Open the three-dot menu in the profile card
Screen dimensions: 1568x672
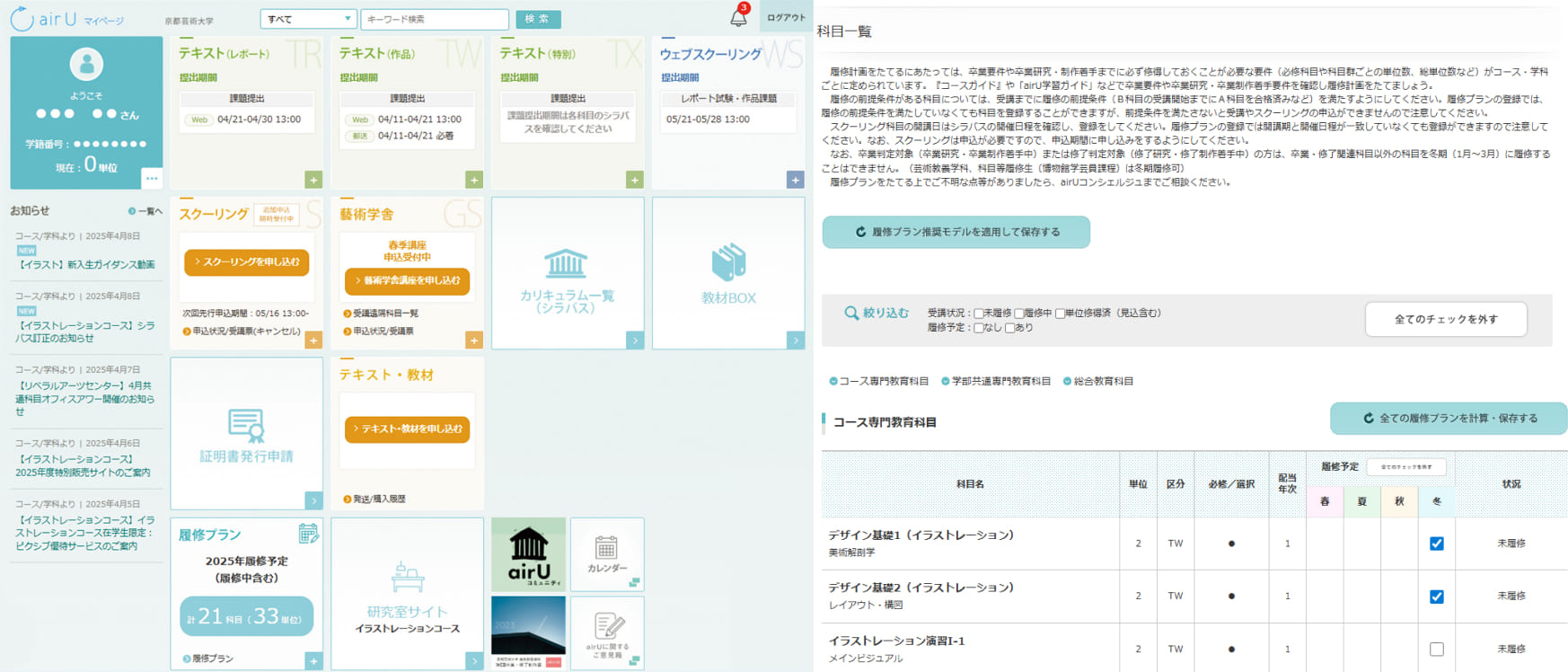pos(152,178)
